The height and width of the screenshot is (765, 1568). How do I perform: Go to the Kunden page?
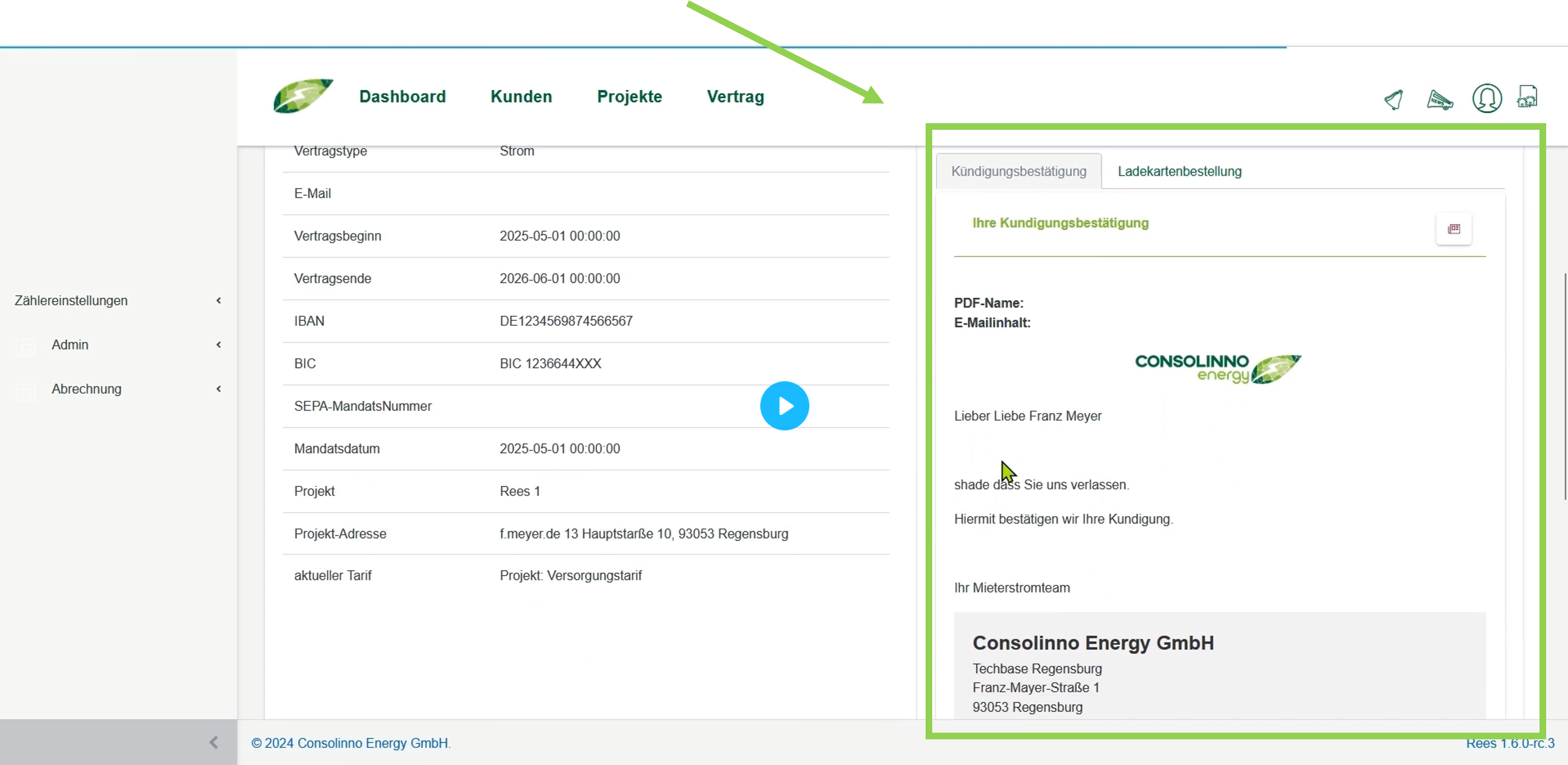click(x=521, y=96)
